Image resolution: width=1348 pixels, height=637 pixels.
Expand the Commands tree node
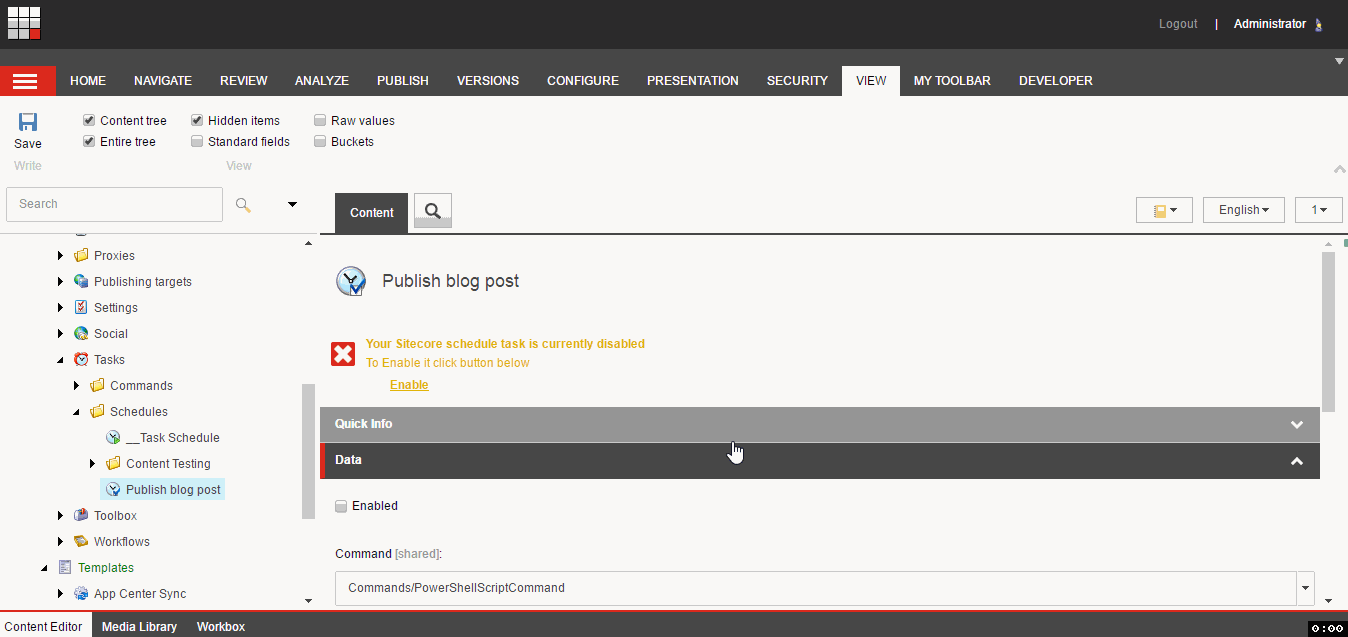coord(77,385)
